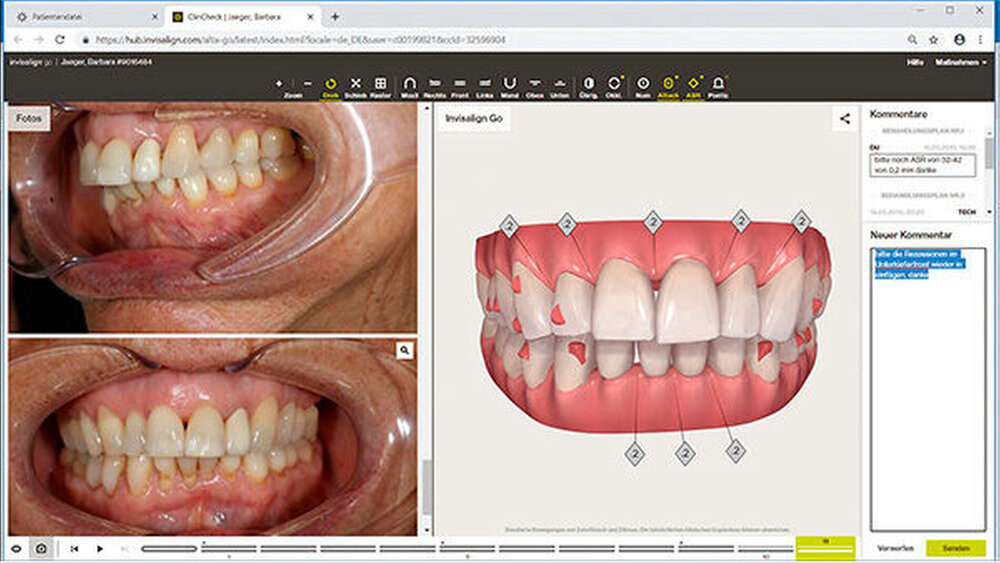Click the zoom in plus icon
Viewport: 1000px width, 563px height.
tap(279, 83)
